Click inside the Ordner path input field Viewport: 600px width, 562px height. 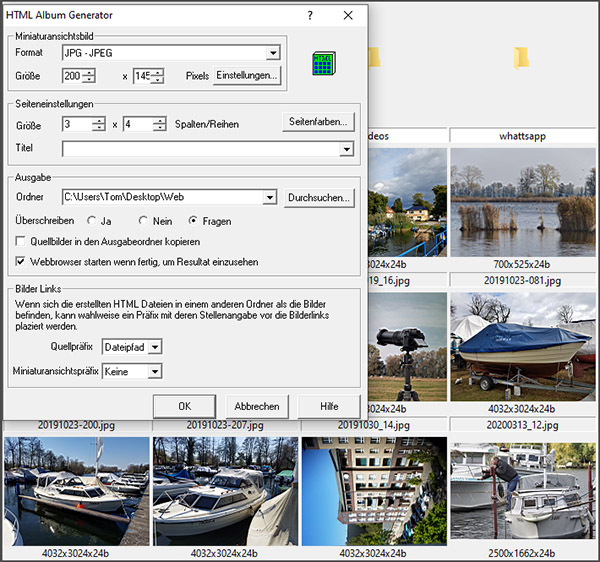(x=160, y=198)
